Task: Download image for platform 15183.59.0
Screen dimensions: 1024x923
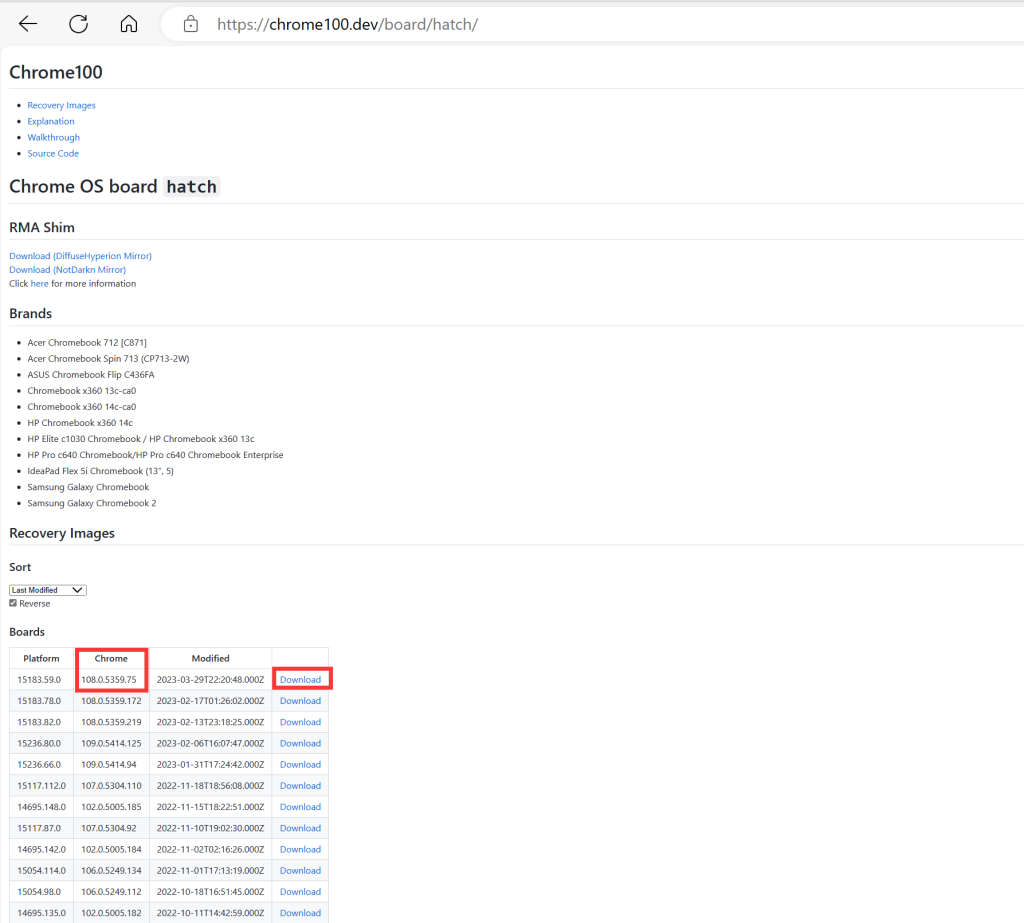Action: tap(300, 679)
